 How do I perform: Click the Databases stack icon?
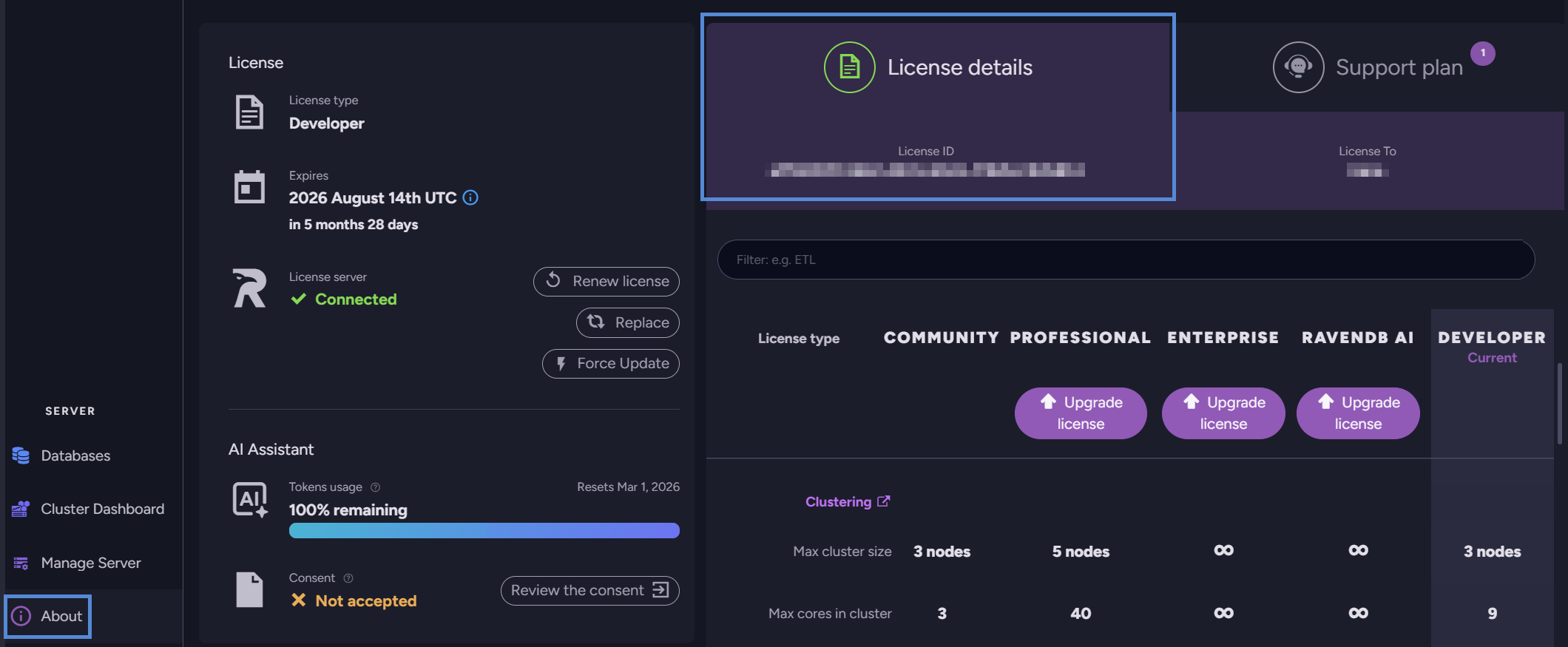coord(21,455)
